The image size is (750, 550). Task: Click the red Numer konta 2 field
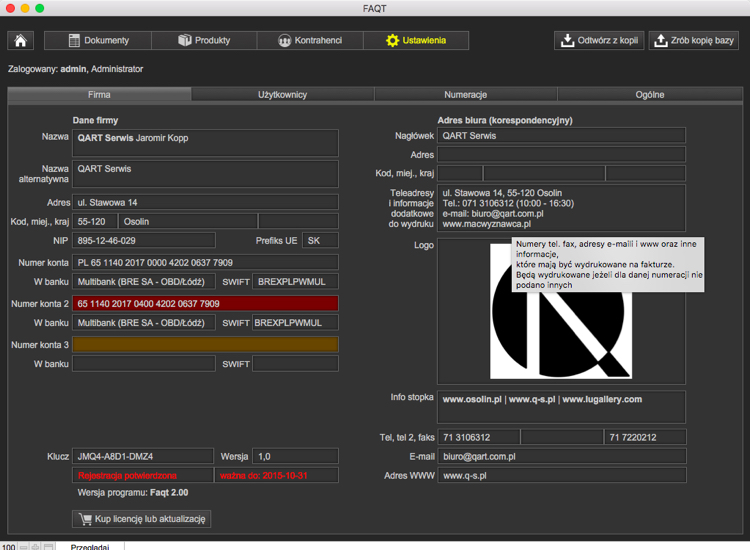[x=205, y=304]
